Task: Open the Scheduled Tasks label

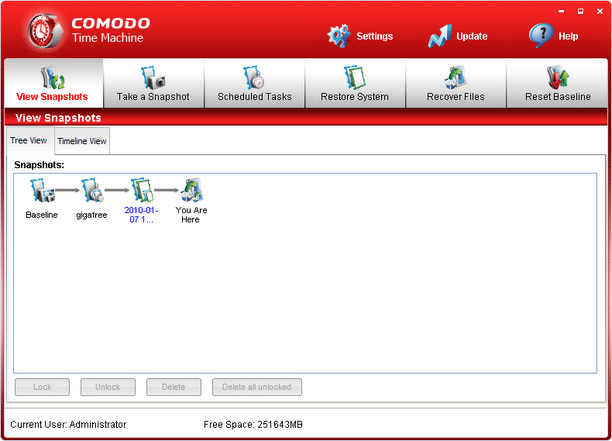Action: 254,96
